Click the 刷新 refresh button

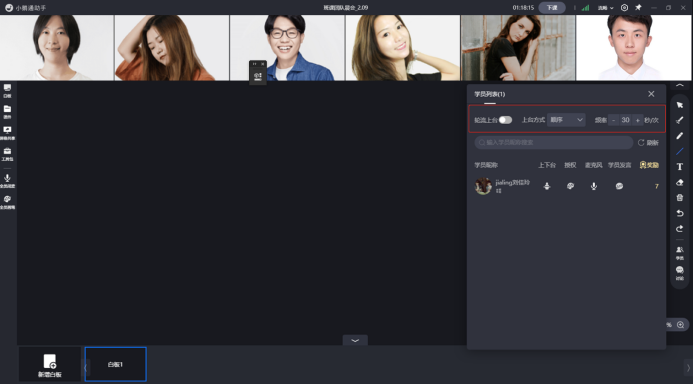(x=648, y=142)
